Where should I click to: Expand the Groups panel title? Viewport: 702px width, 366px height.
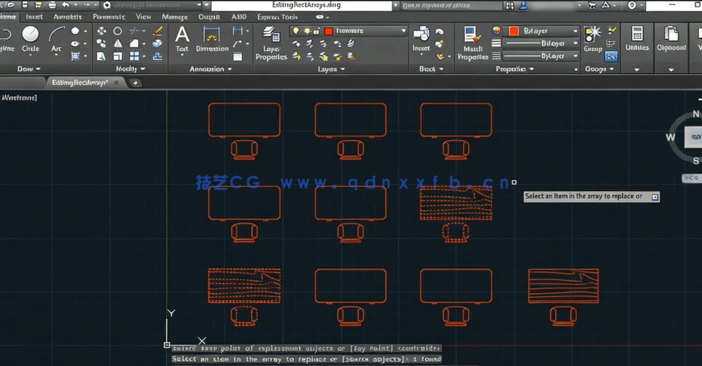[x=599, y=69]
